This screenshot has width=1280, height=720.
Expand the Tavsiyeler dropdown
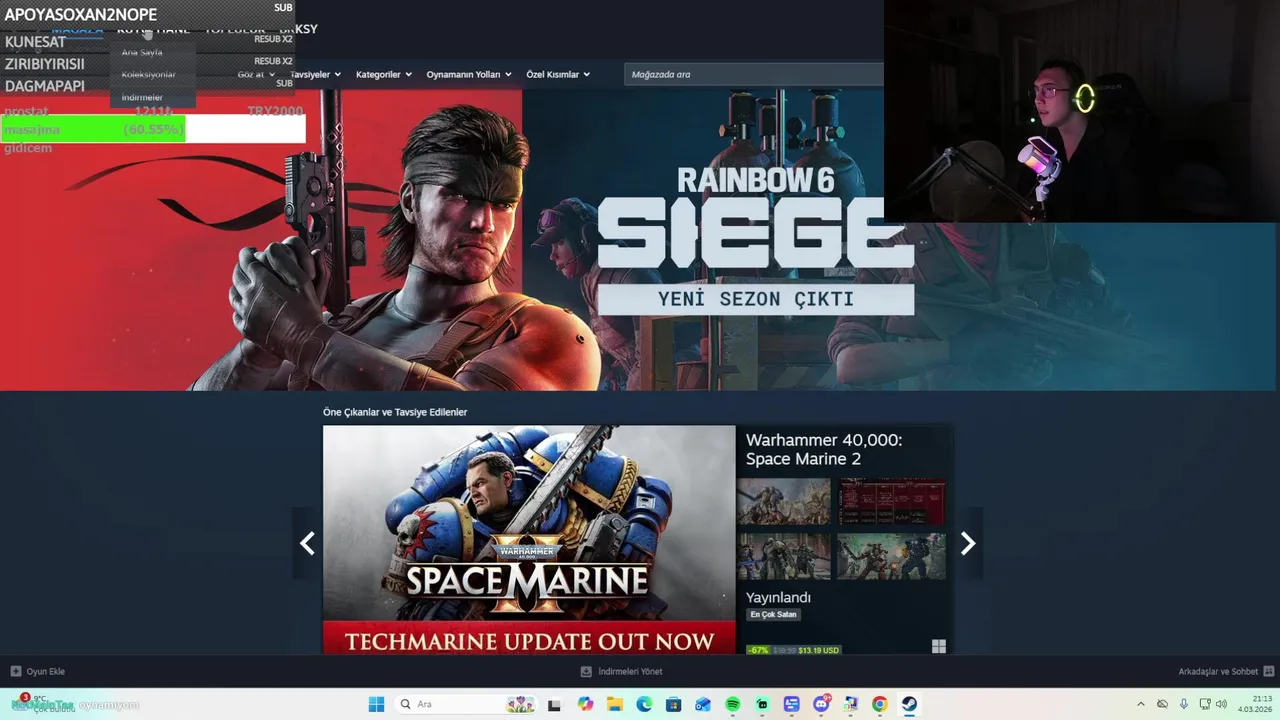coord(315,74)
